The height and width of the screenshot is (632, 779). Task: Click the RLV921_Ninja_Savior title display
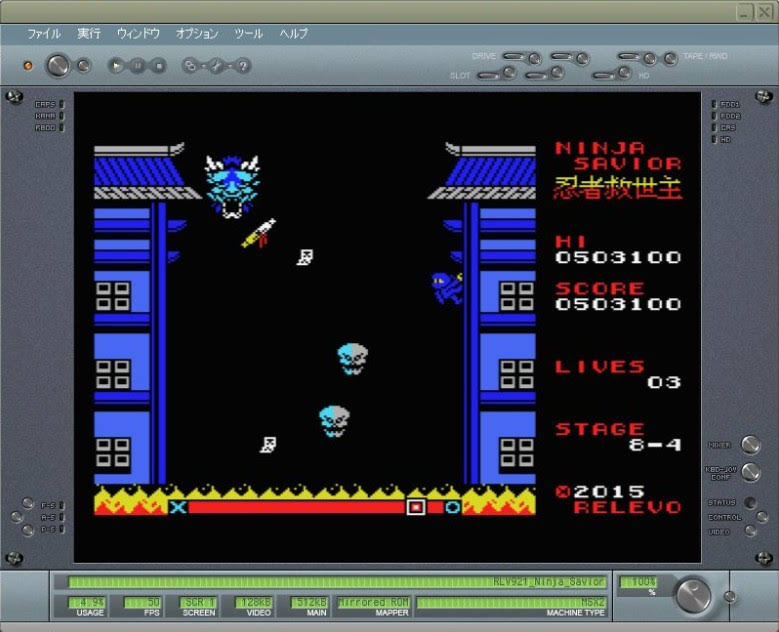point(338,582)
